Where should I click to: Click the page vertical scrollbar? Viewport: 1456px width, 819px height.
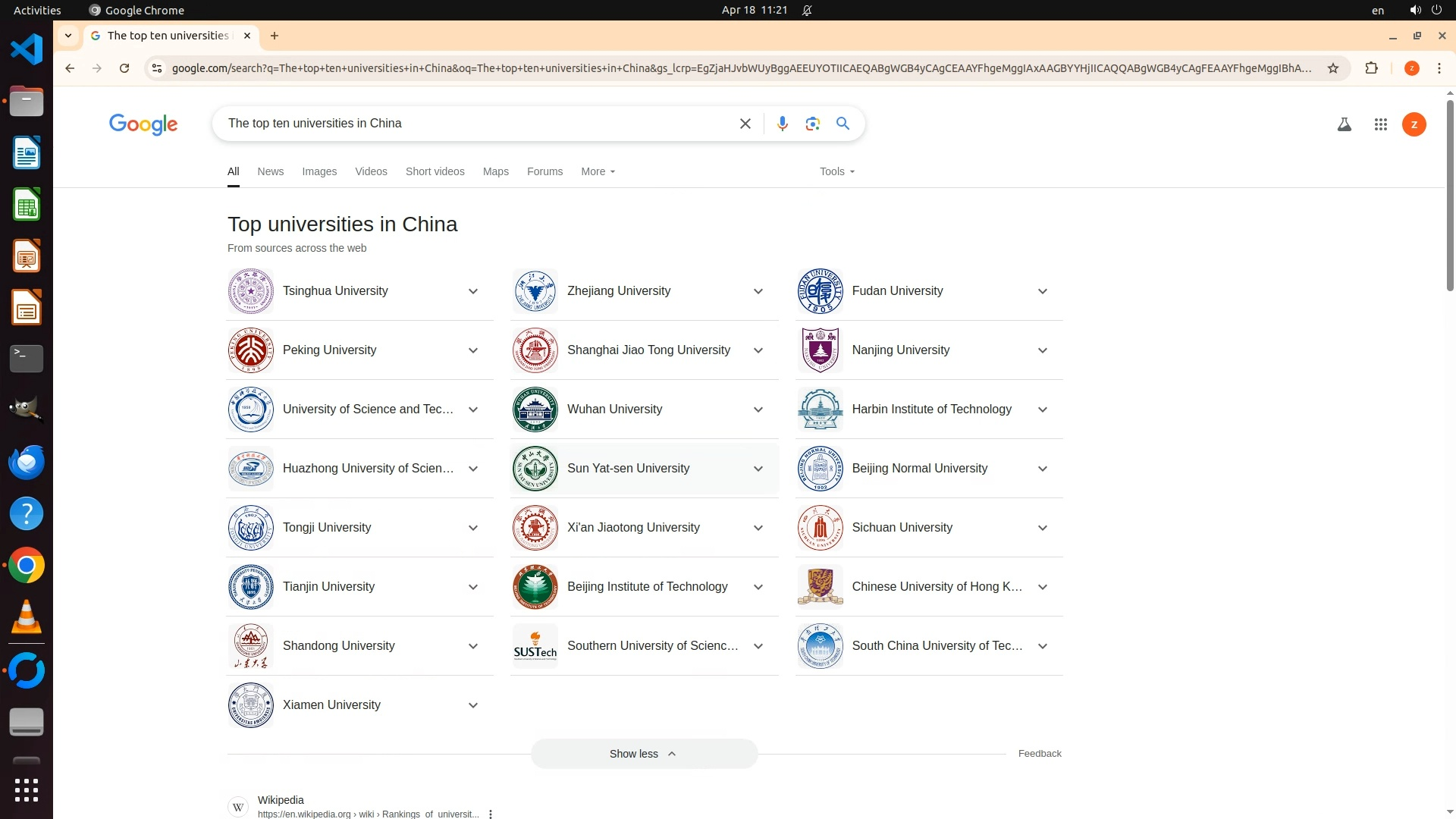1449,197
